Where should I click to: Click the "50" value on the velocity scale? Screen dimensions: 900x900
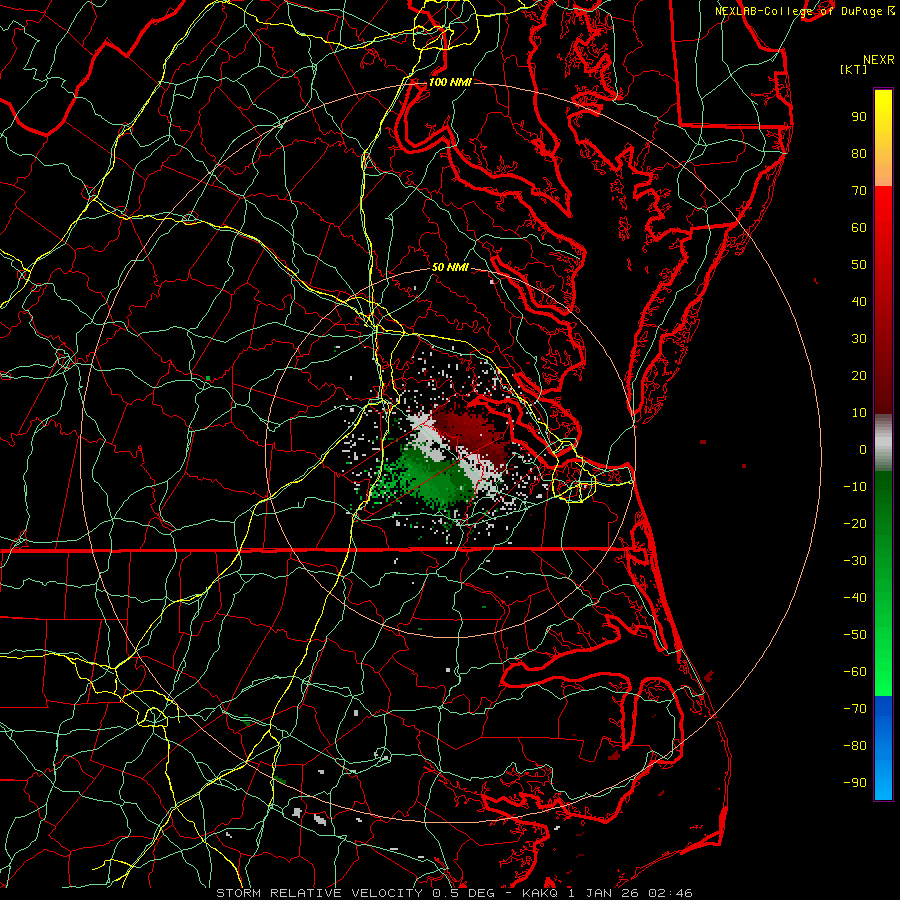pos(859,265)
